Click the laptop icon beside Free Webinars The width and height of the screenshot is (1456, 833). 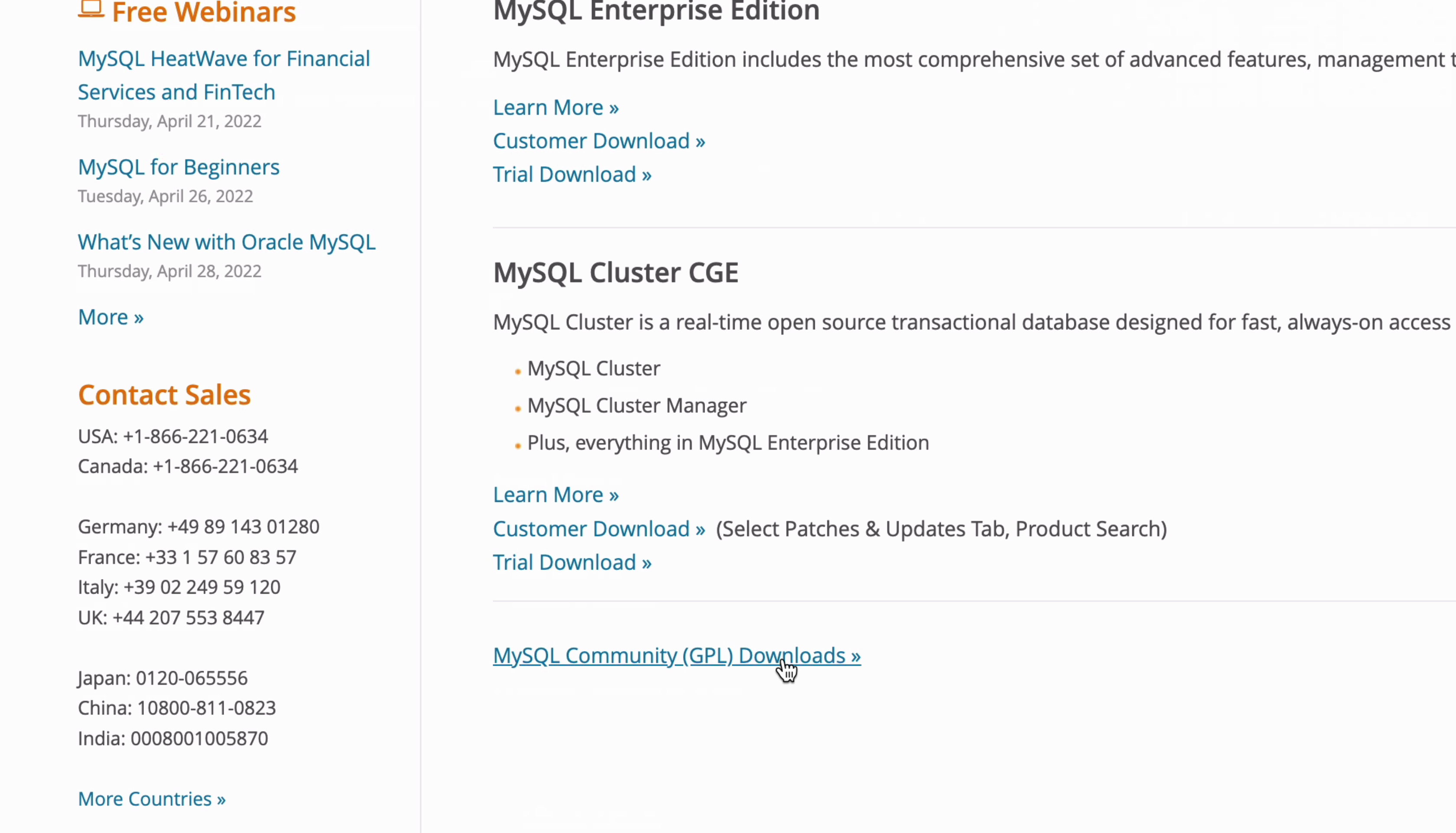click(x=91, y=9)
